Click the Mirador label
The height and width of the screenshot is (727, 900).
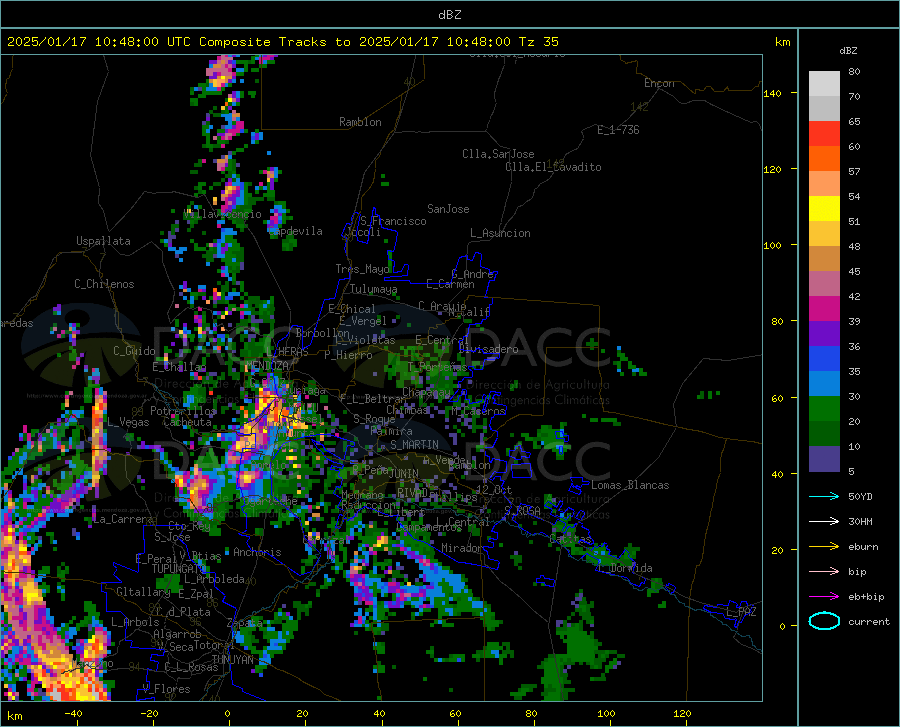coord(462,548)
